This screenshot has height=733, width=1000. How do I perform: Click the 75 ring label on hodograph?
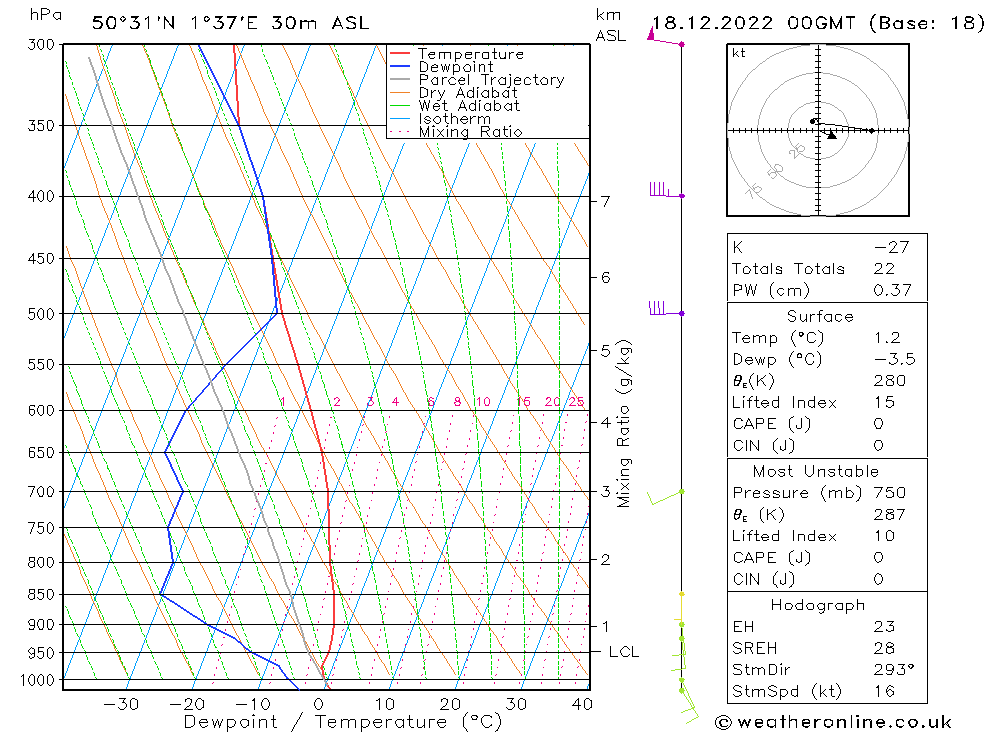click(753, 190)
